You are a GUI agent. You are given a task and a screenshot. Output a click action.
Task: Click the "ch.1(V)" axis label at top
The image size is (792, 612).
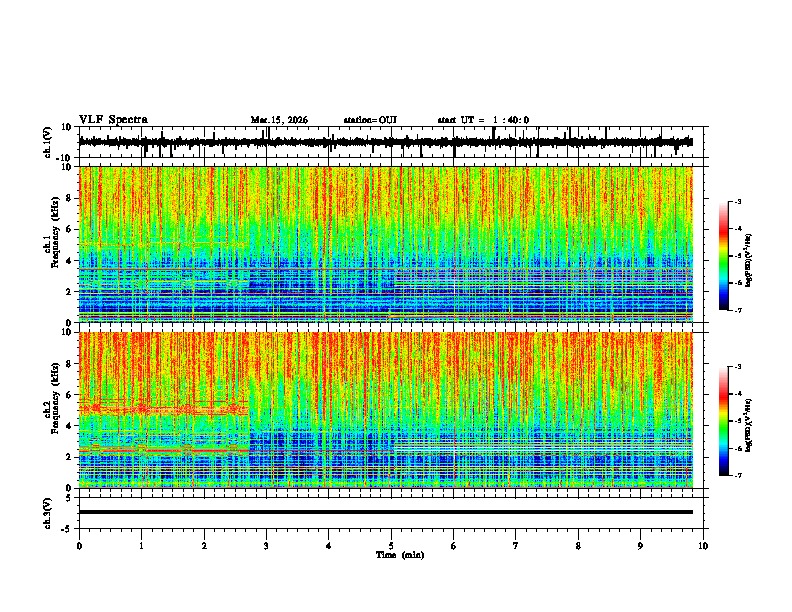tap(48, 142)
